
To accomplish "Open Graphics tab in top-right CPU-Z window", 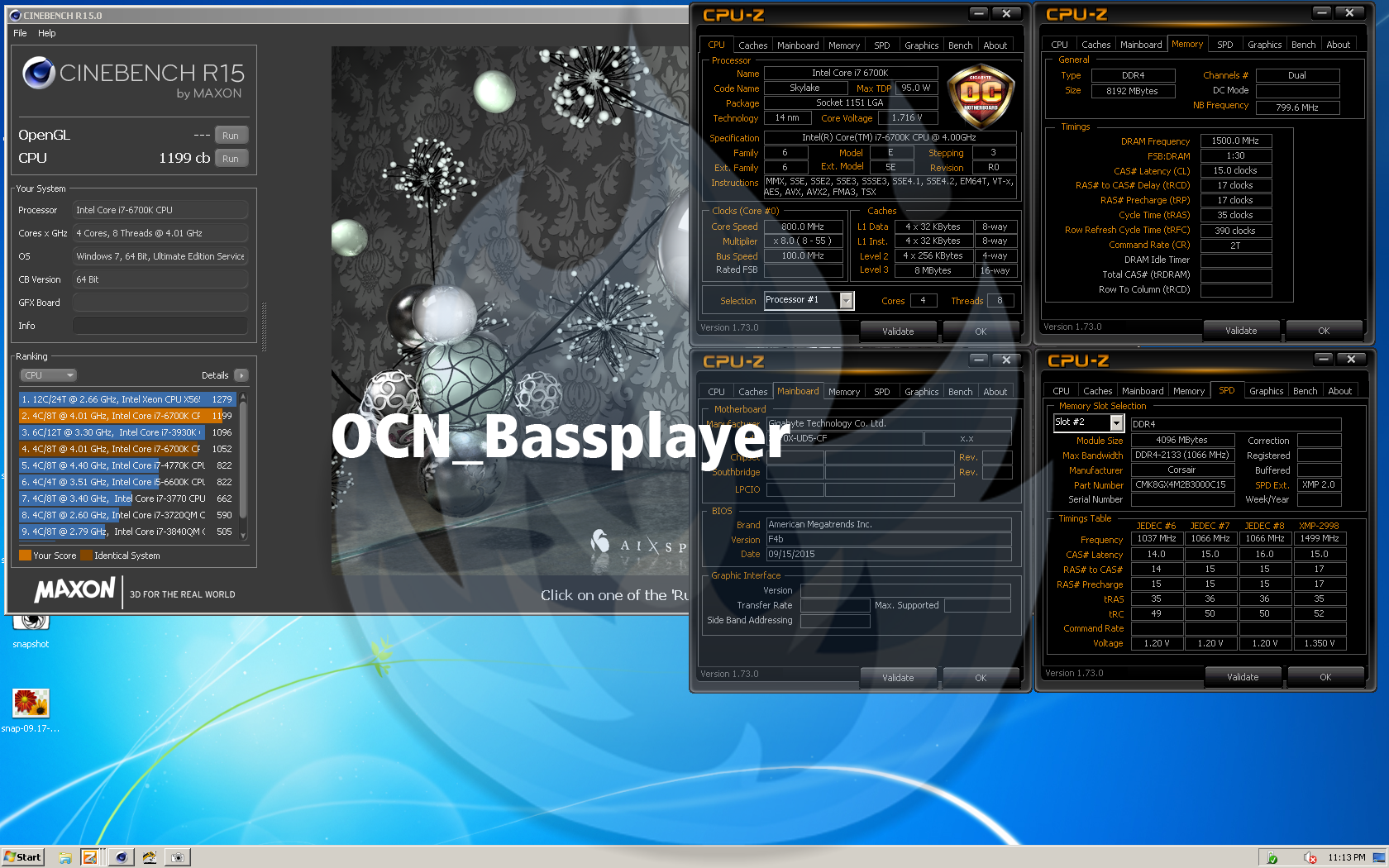I will pyautogui.click(x=1264, y=45).
